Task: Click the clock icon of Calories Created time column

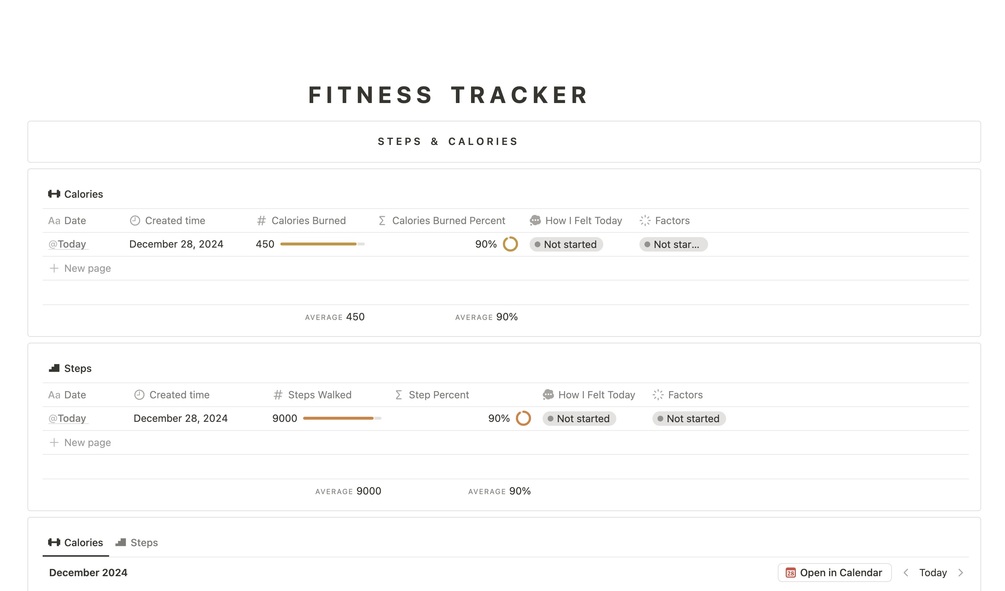Action: pyautogui.click(x=135, y=221)
